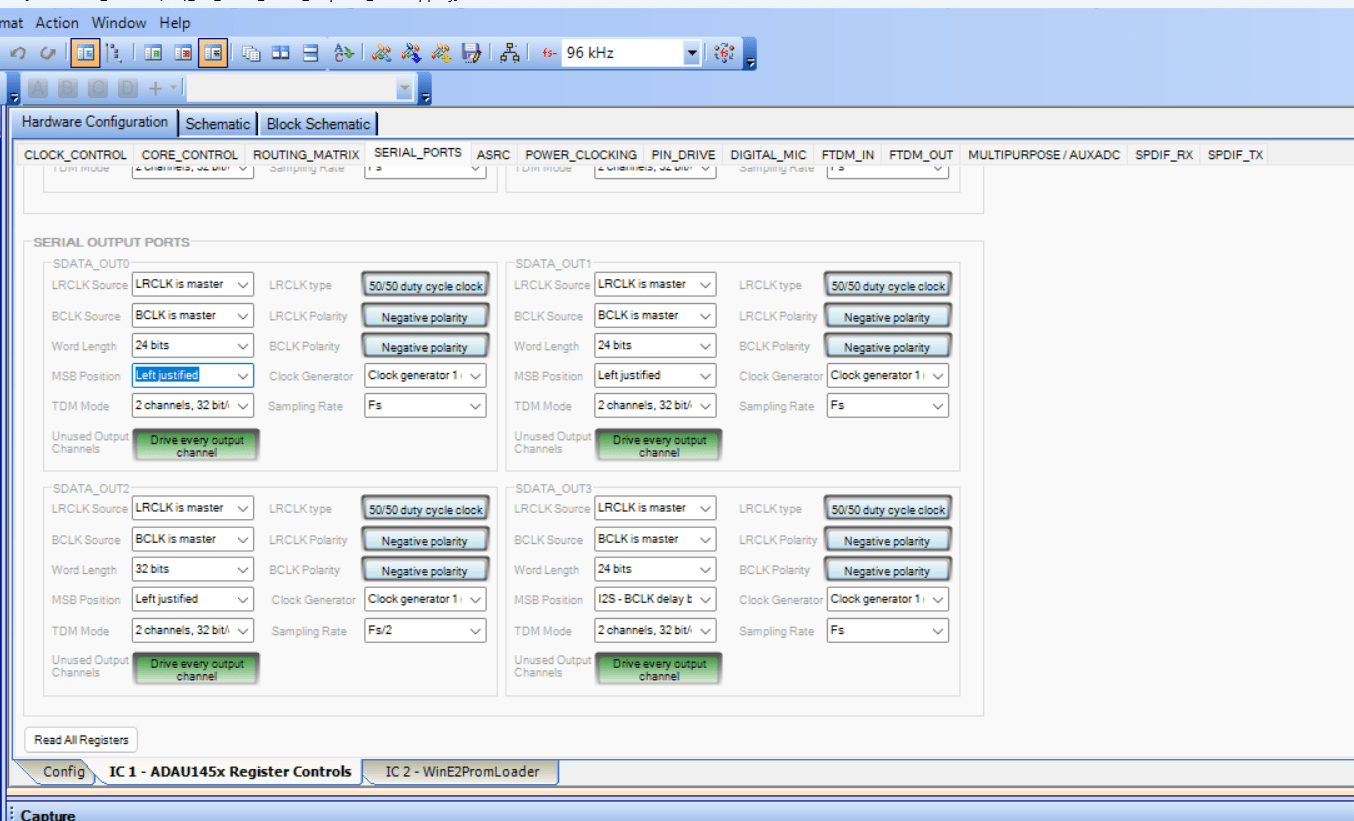The height and width of the screenshot is (821, 1354).
Task: Click the red panel layout toolbar icon
Action: coord(183,53)
